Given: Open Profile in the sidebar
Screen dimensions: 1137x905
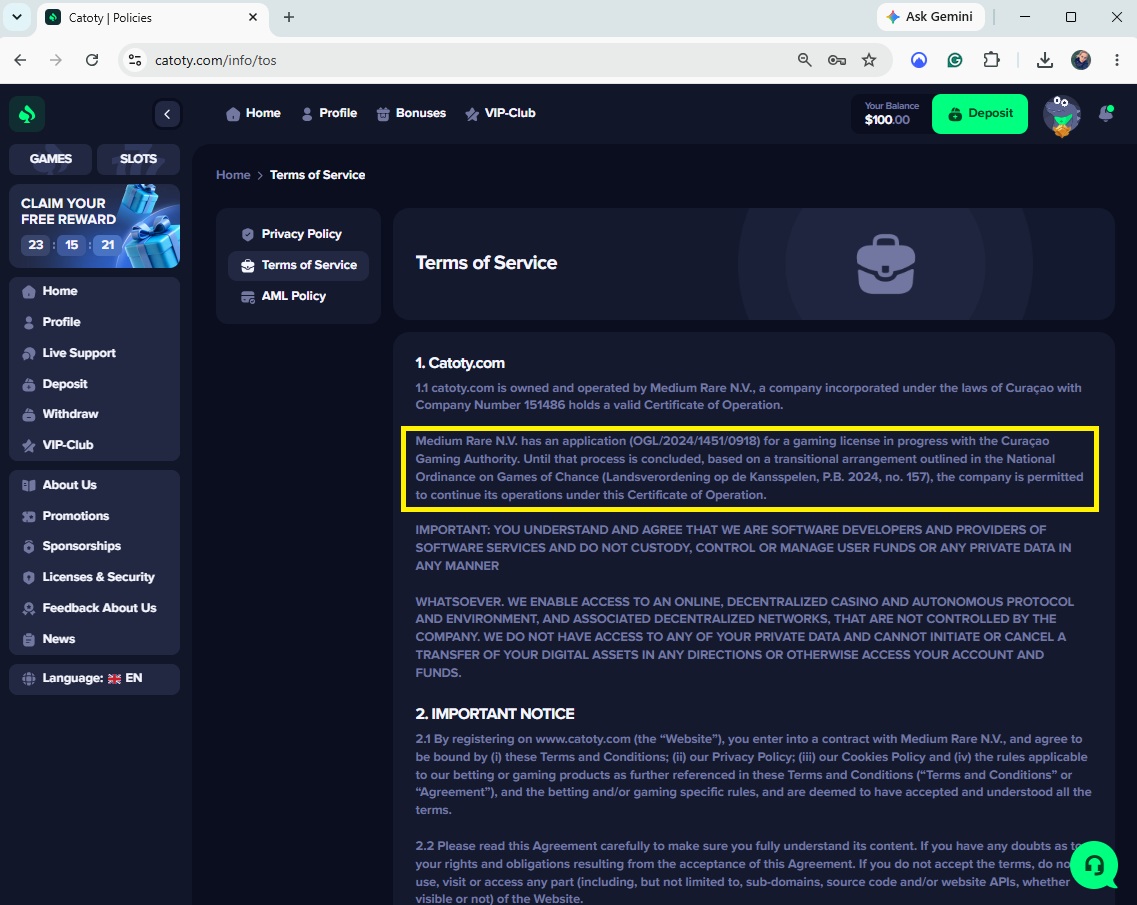Looking at the screenshot, I should tap(94, 322).
